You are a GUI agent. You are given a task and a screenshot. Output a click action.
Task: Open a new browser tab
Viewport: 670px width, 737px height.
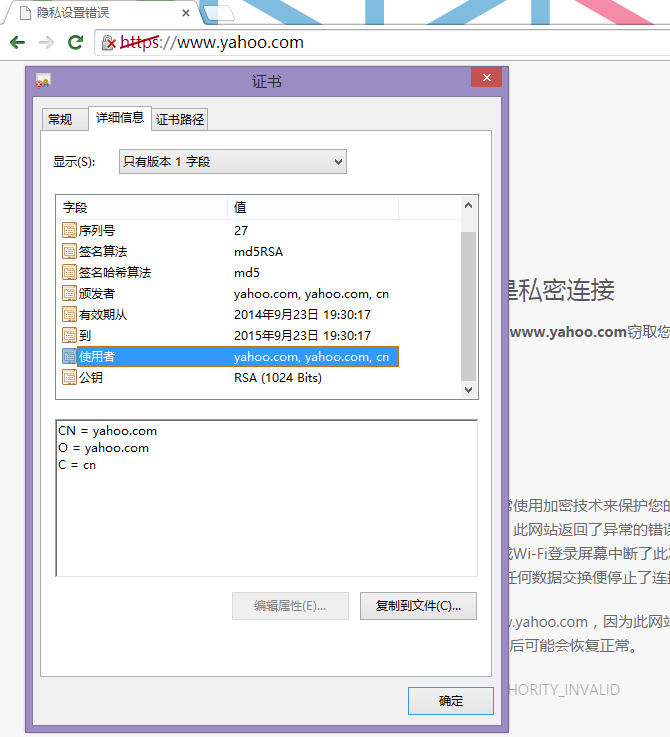pyautogui.click(x=219, y=13)
